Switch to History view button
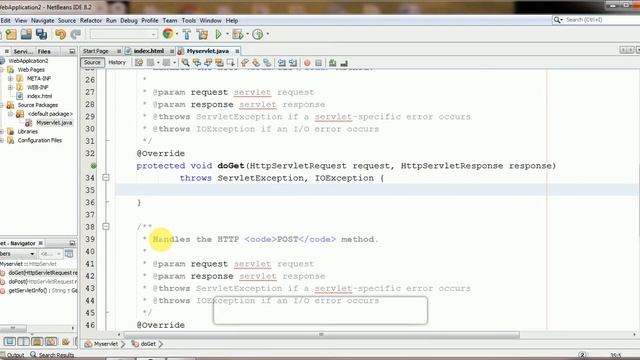 tap(117, 62)
